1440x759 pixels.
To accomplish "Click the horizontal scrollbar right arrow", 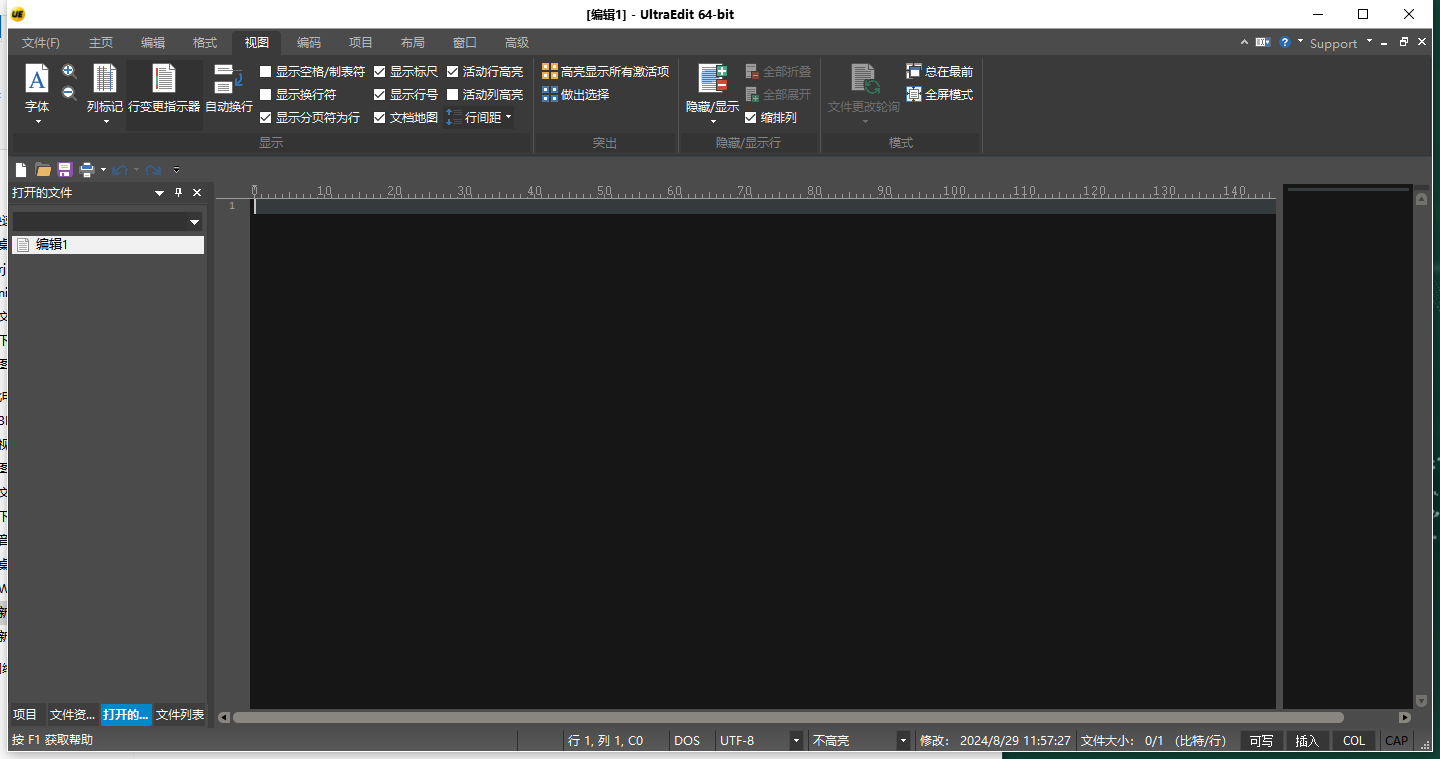I will 1404,717.
